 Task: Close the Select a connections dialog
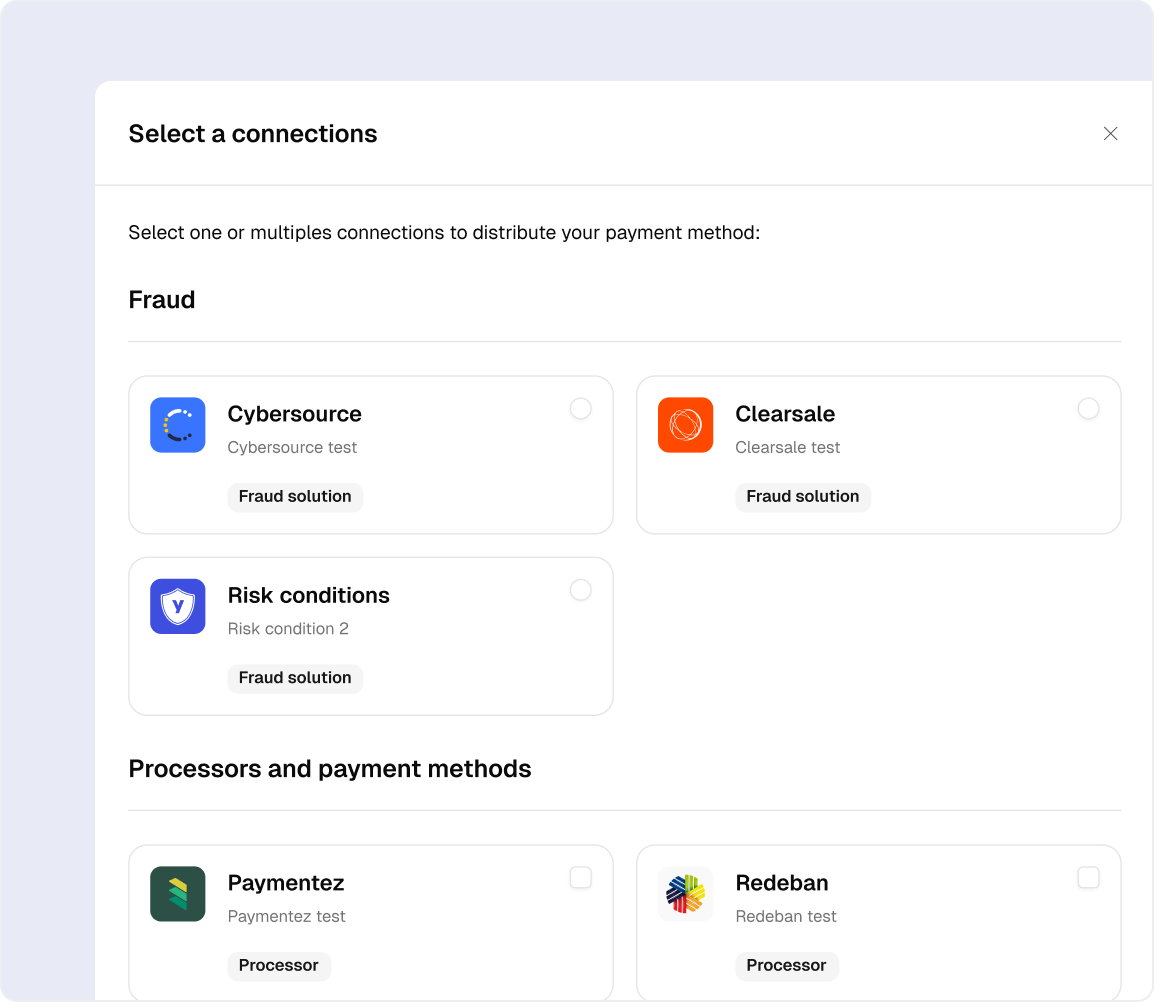tap(1110, 134)
